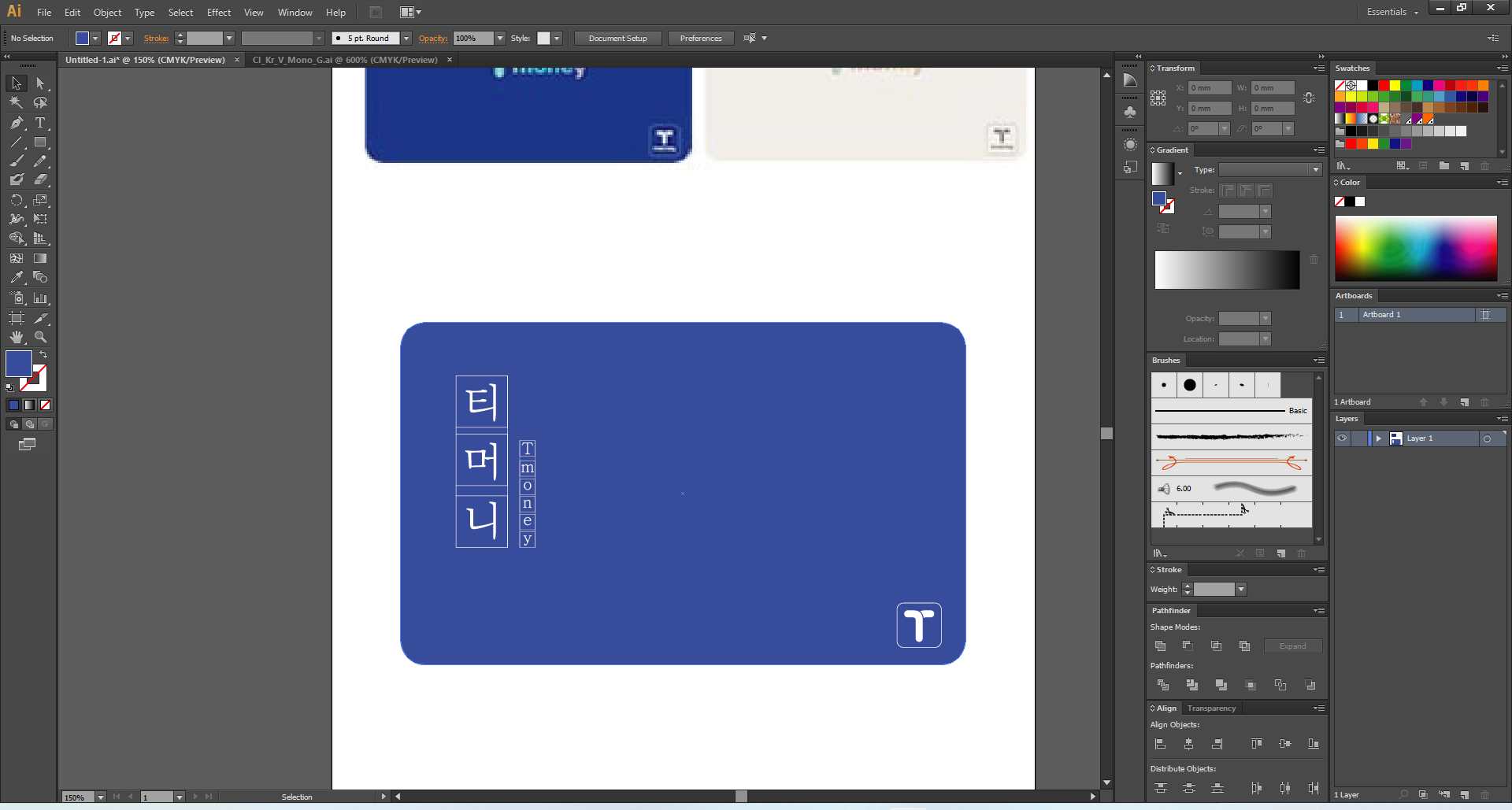The image size is (1512, 810).
Task: Select the Pencil tool
Action: (40, 161)
